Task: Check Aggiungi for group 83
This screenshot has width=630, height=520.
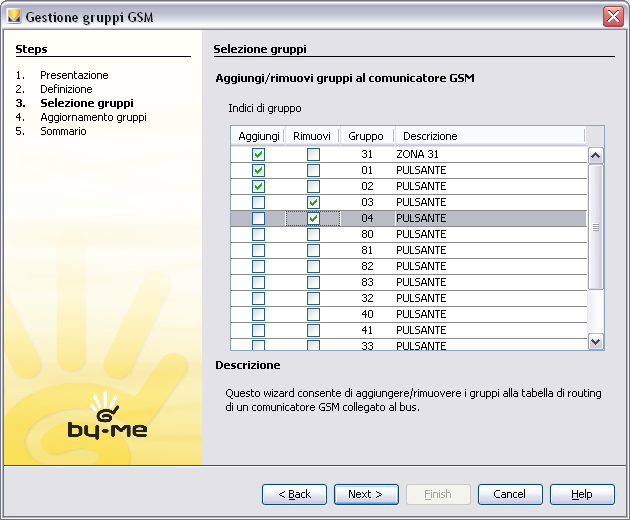Action: point(258,282)
